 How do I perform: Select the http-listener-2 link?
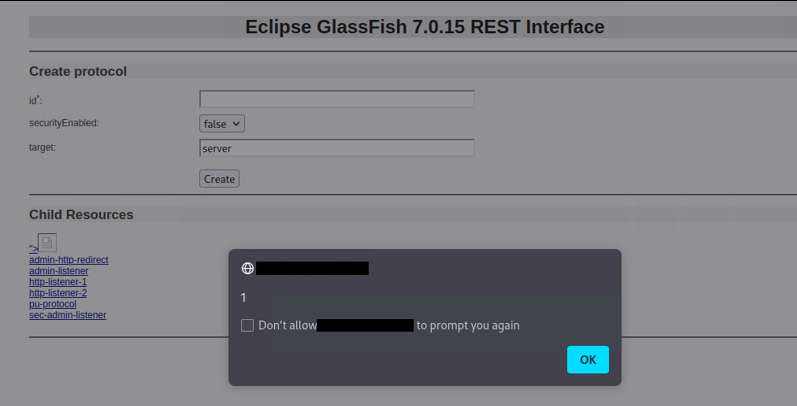click(x=58, y=293)
